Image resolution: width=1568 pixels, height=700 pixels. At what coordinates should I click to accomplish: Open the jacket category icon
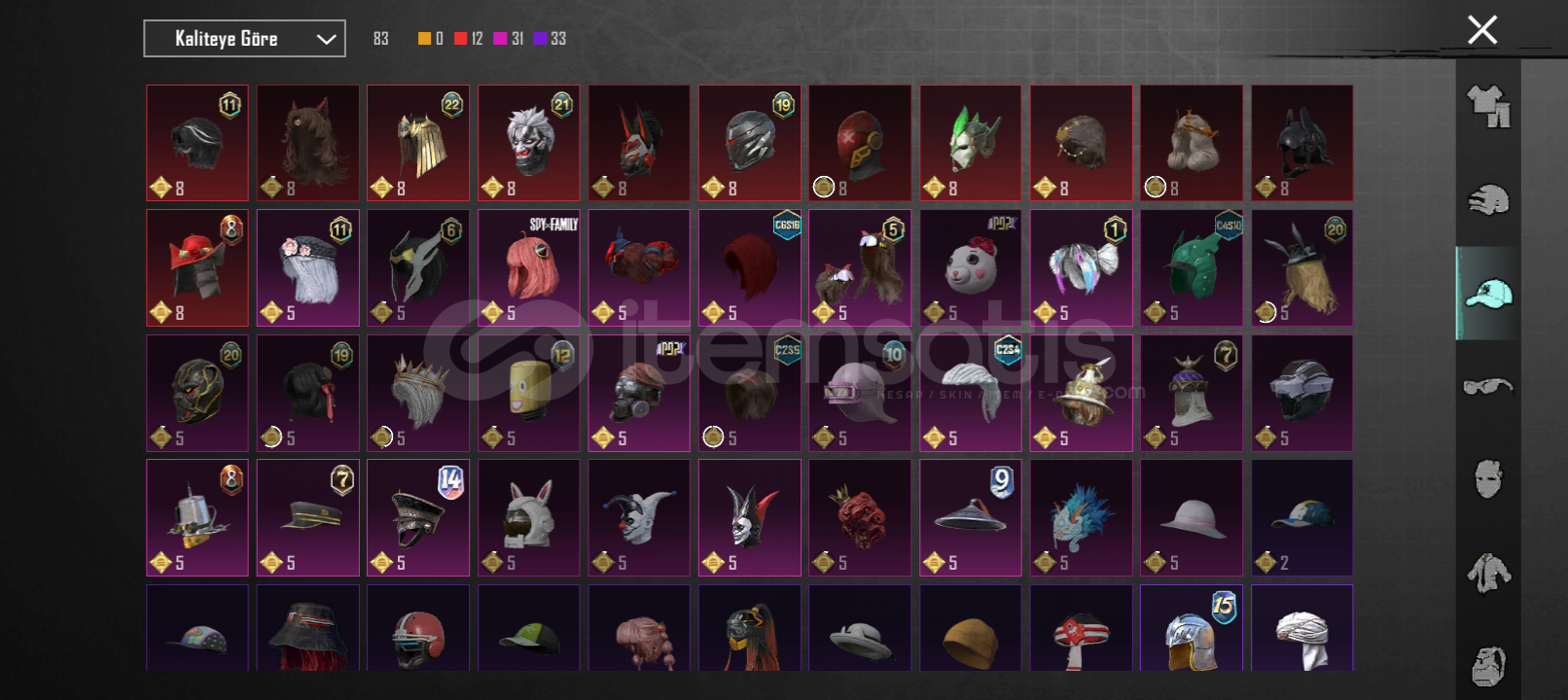1488,573
